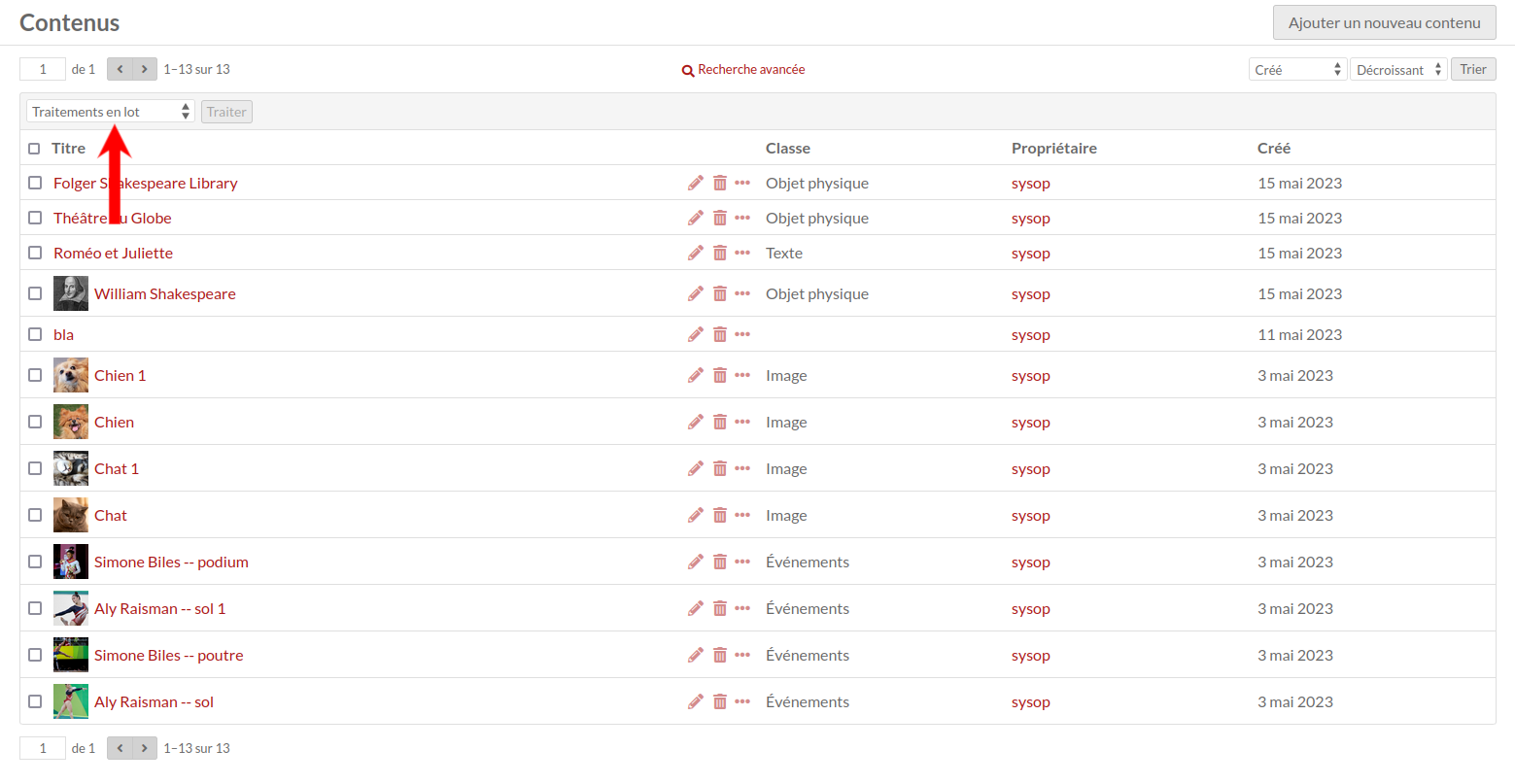Delete the Chat 1 item

click(720, 468)
